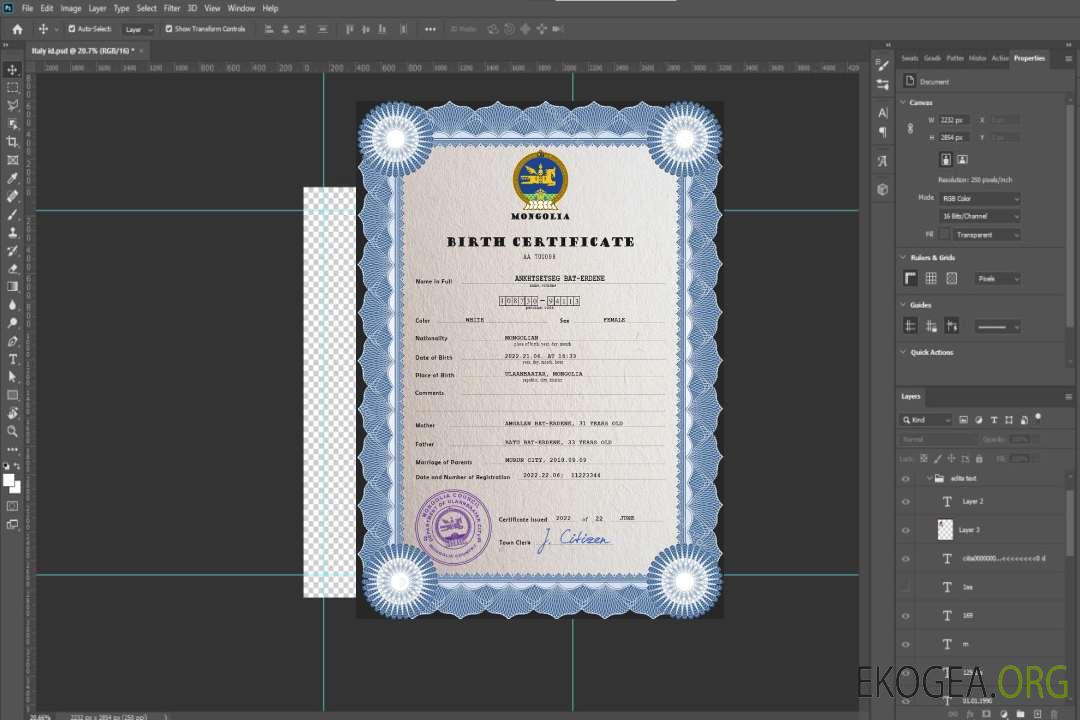This screenshot has width=1080, height=720.
Task: Select the Object Selection tool
Action: [x=12, y=123]
